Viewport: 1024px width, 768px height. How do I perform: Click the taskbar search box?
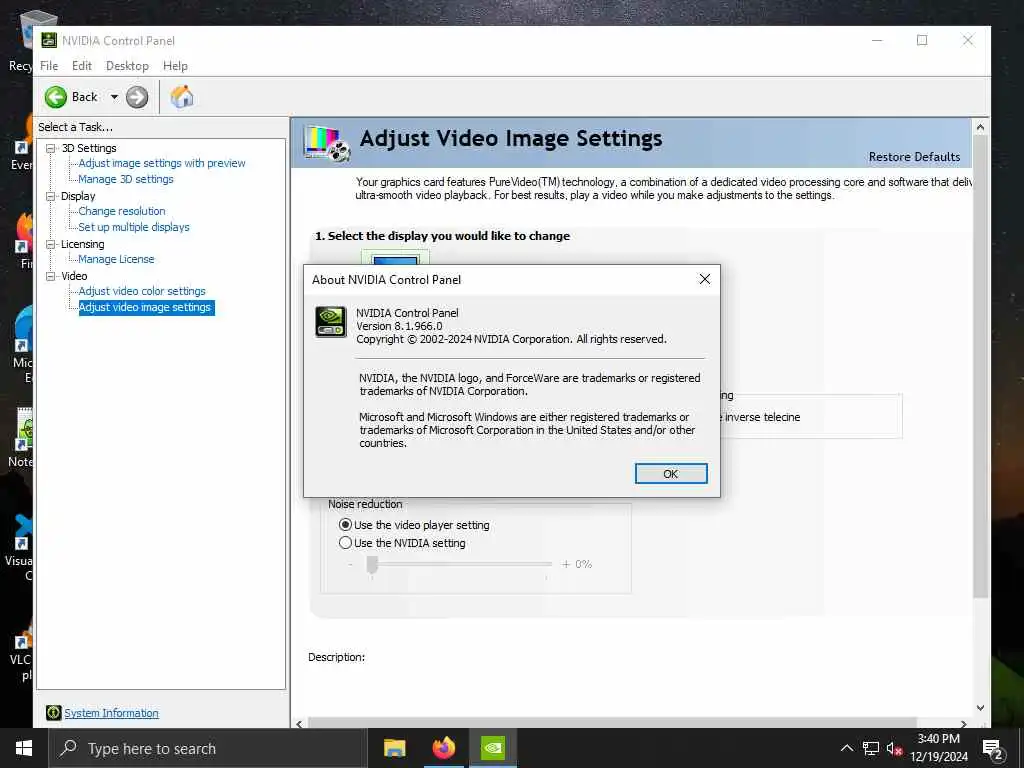coord(208,748)
